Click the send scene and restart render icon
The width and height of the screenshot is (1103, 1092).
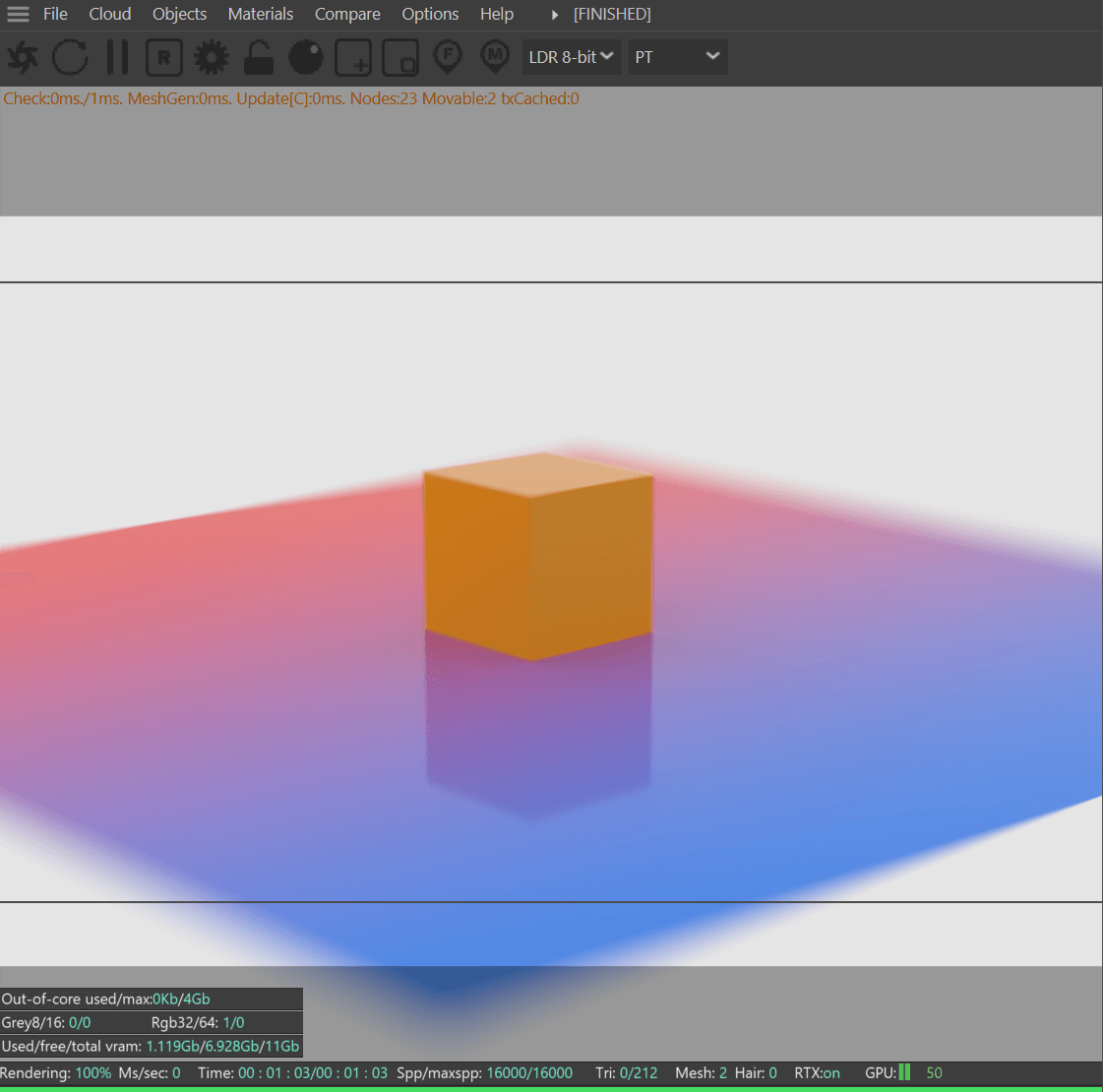coord(23,57)
